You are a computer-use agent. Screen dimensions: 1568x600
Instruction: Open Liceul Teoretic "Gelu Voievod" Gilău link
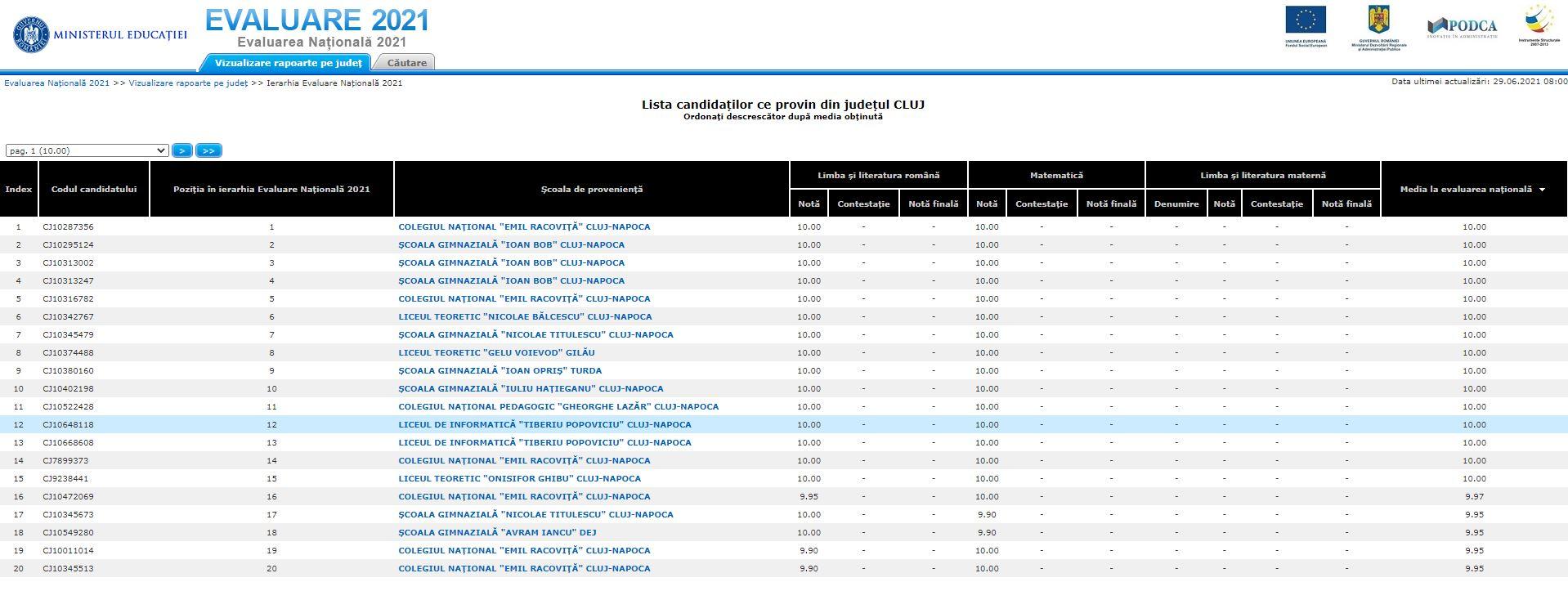(x=496, y=352)
